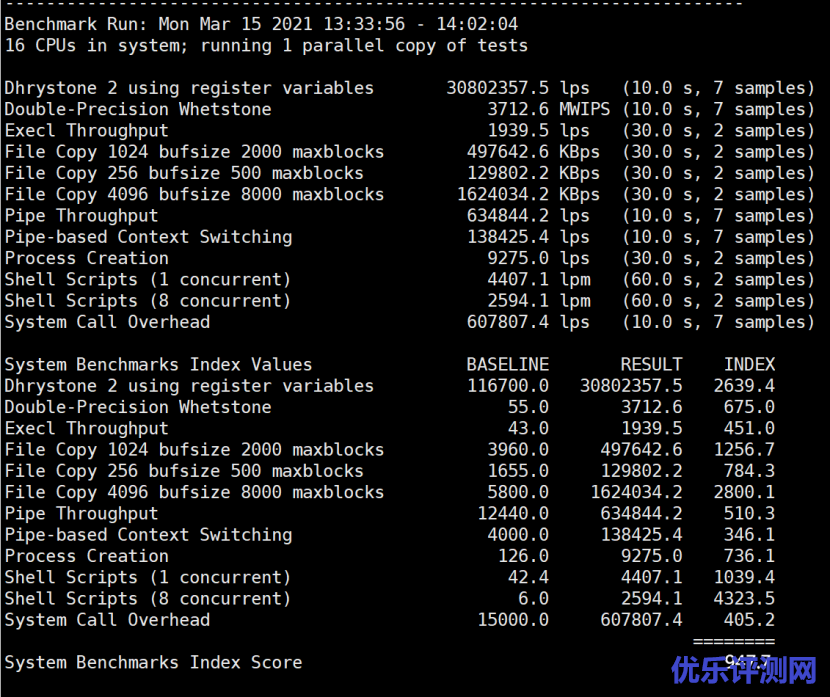Click the File Copy 256 index value 784.3

749,471
